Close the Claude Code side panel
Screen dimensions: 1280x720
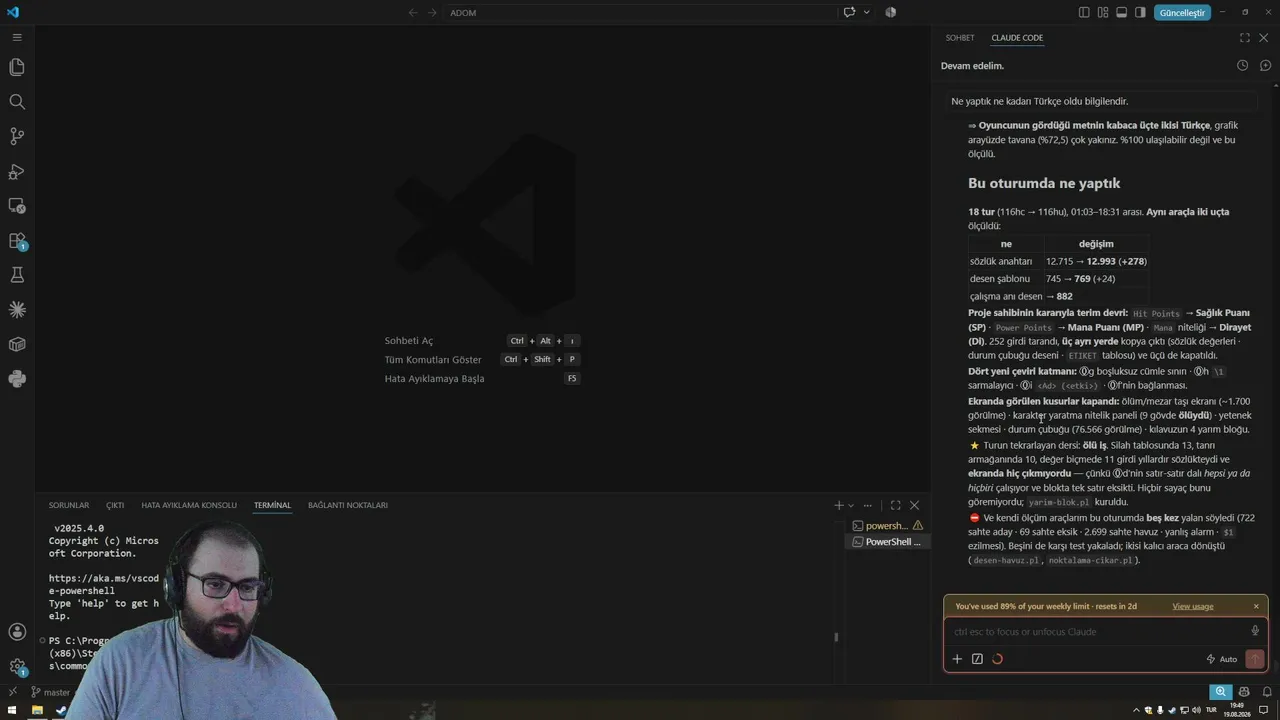pos(1264,38)
